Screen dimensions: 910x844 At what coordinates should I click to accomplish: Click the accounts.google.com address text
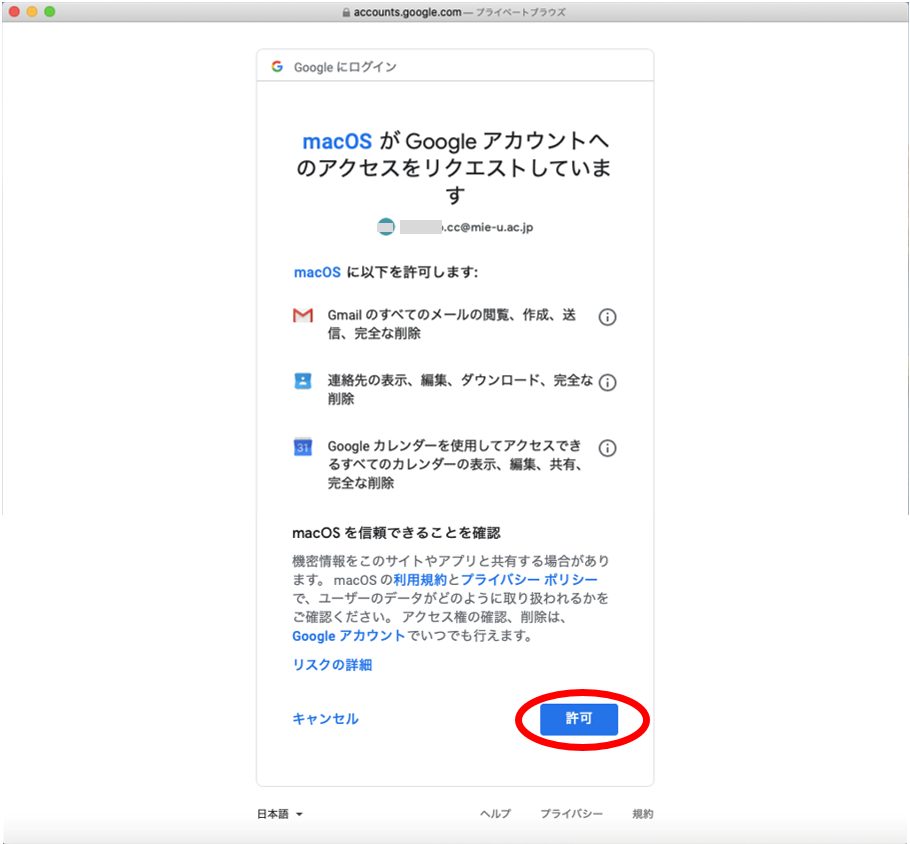pyautogui.click(x=407, y=12)
